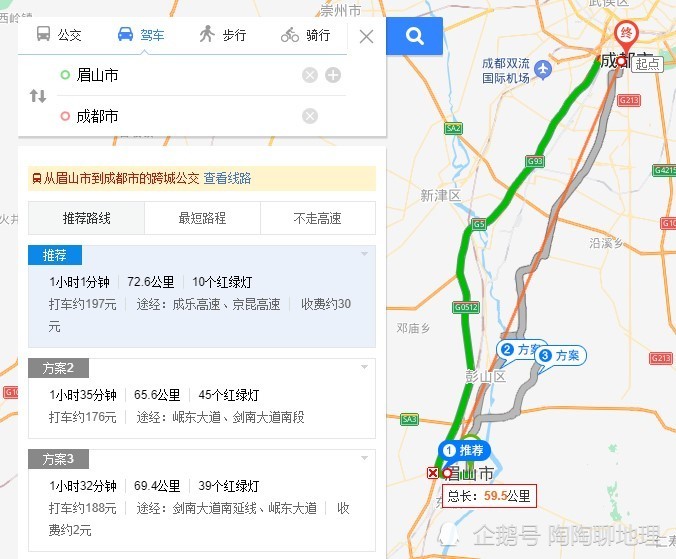Clear the 成都市 destination field

(310, 116)
